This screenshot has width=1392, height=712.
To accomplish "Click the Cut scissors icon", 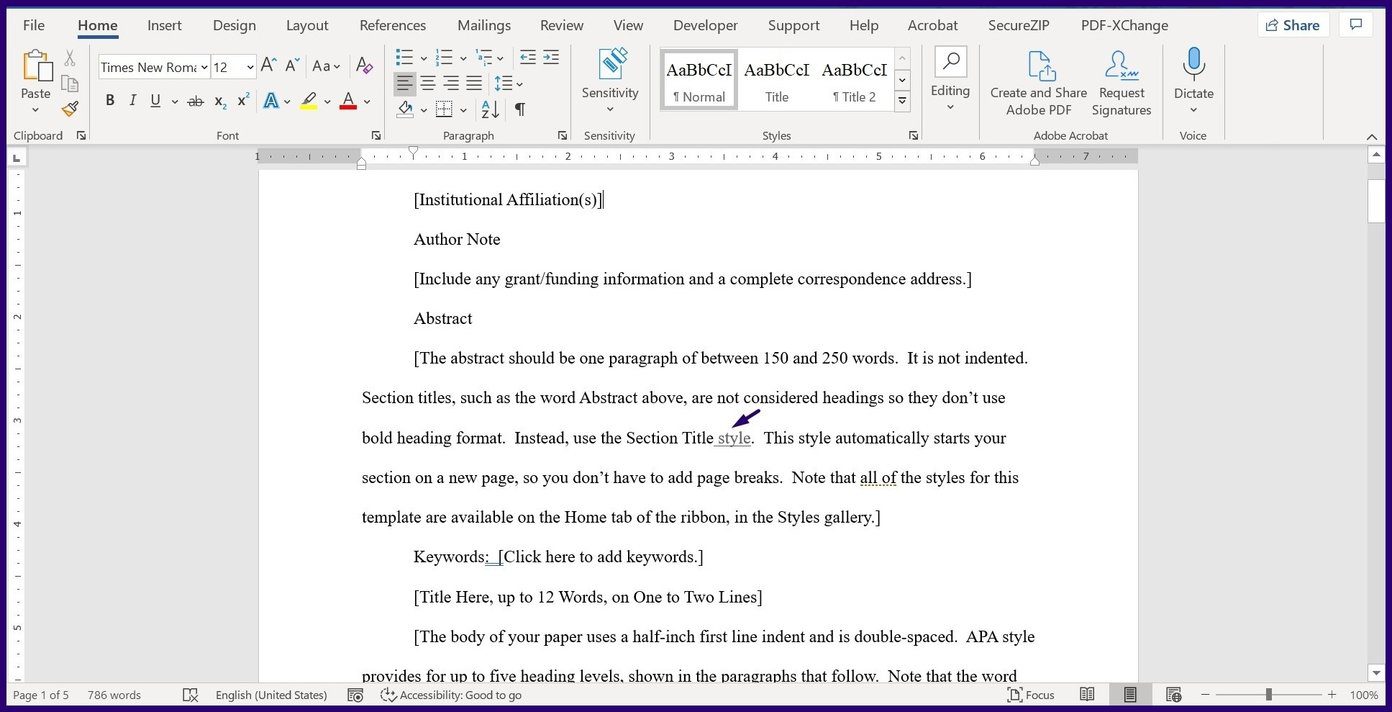I will (70, 59).
